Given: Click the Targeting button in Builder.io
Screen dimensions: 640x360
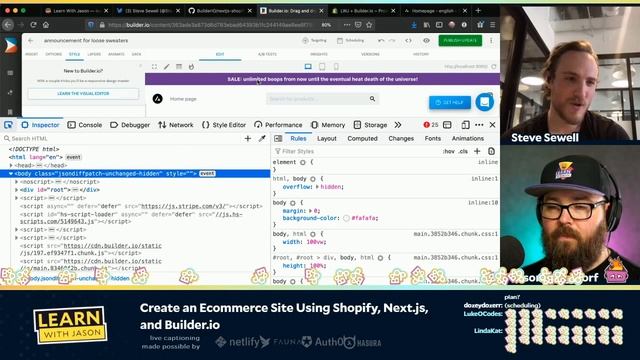Looking at the screenshot, I should [315, 40].
